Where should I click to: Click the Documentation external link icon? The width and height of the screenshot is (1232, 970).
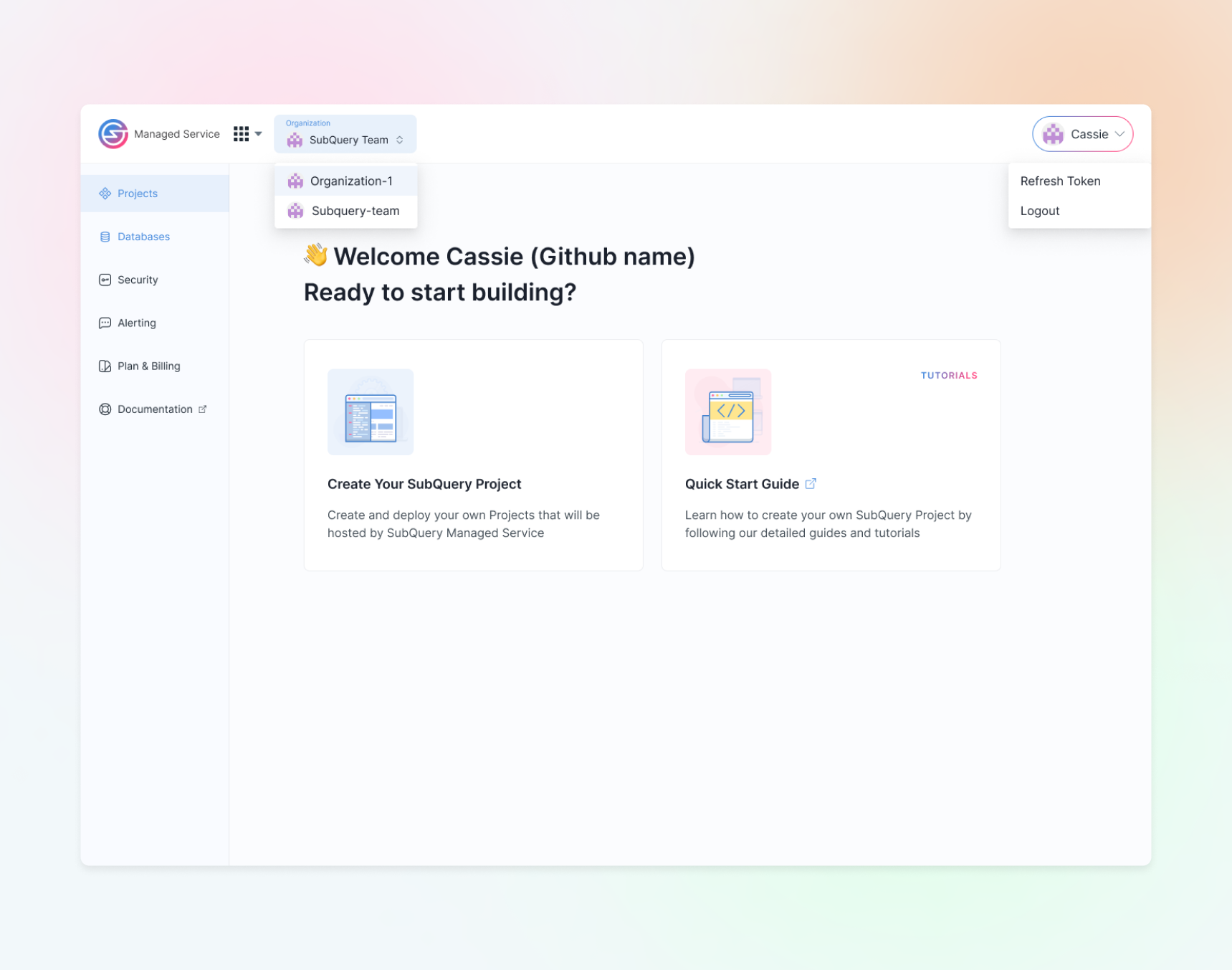coord(203,409)
